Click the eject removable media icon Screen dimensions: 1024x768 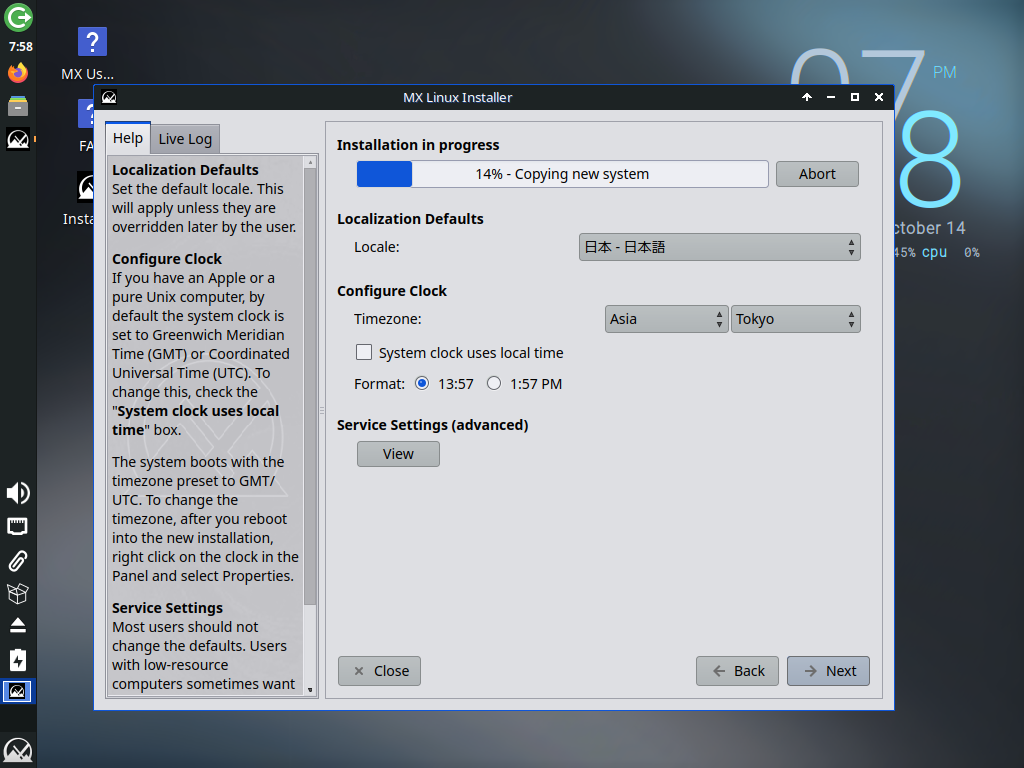click(18, 626)
